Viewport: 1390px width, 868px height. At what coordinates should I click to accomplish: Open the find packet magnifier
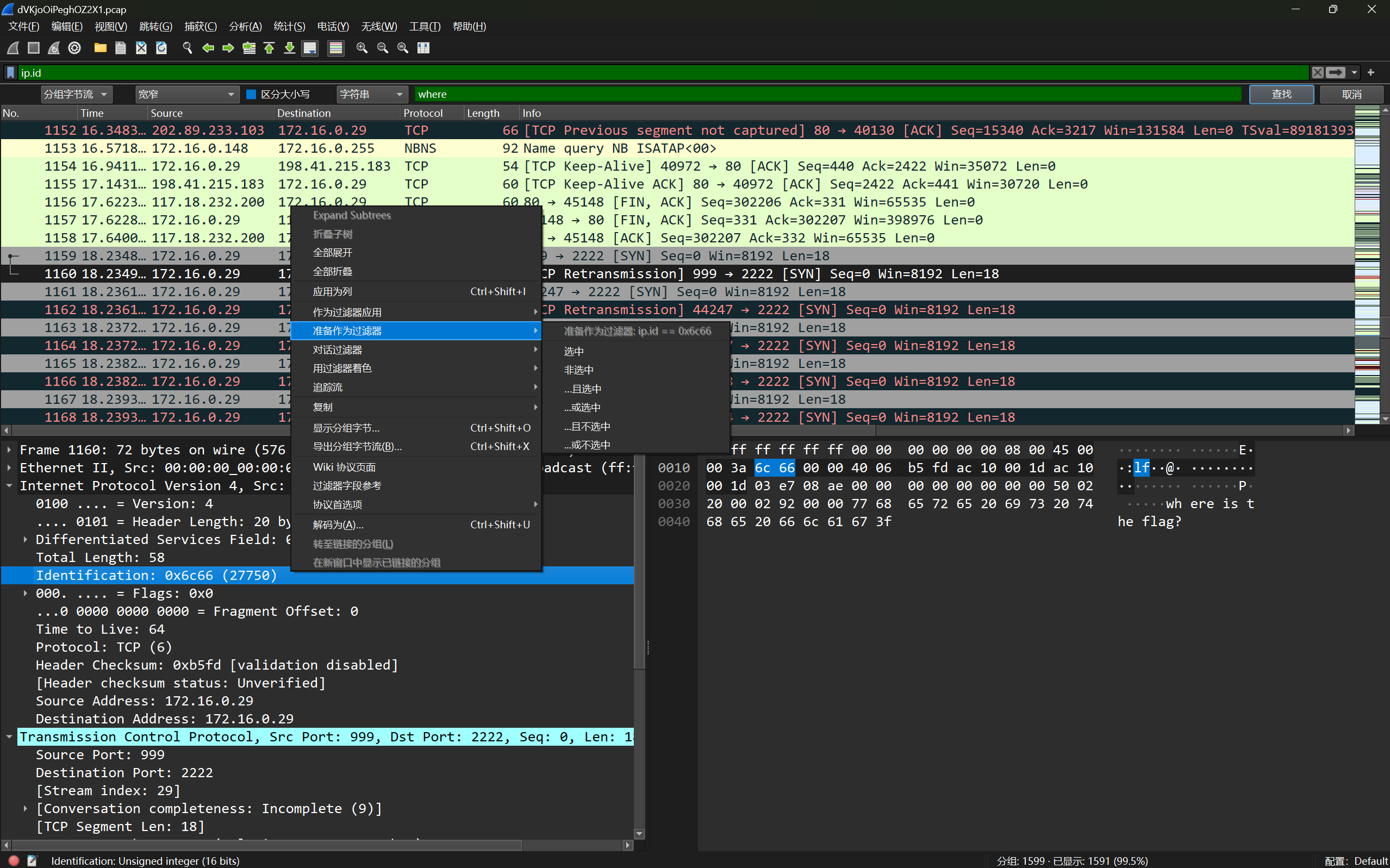pyautogui.click(x=187, y=48)
